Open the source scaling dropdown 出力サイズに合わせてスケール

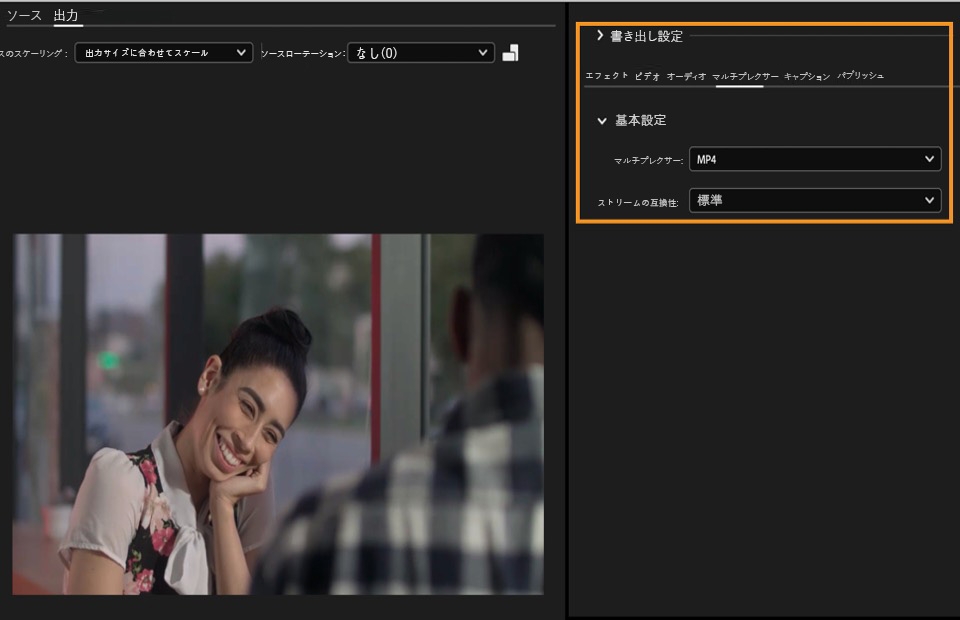pos(163,53)
